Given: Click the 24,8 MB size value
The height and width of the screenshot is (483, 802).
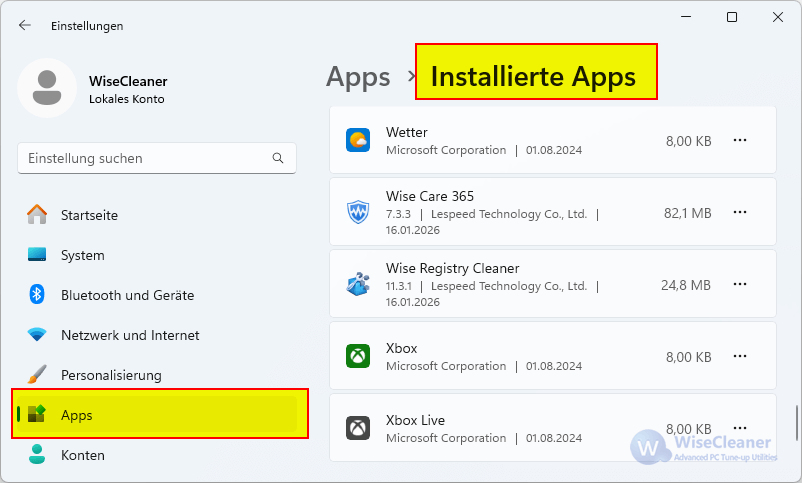Looking at the screenshot, I should pos(686,285).
